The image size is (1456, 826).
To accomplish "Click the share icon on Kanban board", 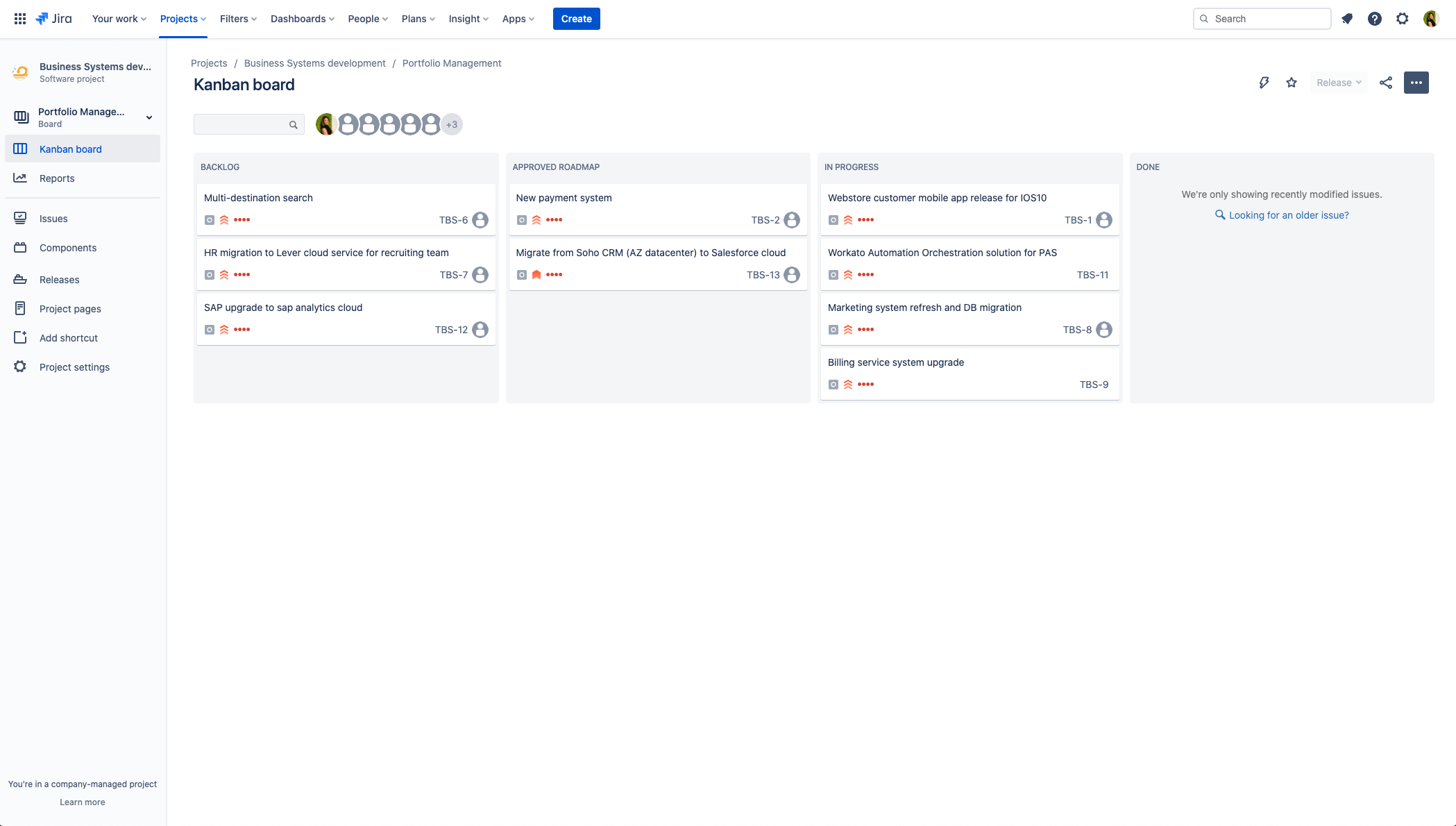I will point(1386,82).
